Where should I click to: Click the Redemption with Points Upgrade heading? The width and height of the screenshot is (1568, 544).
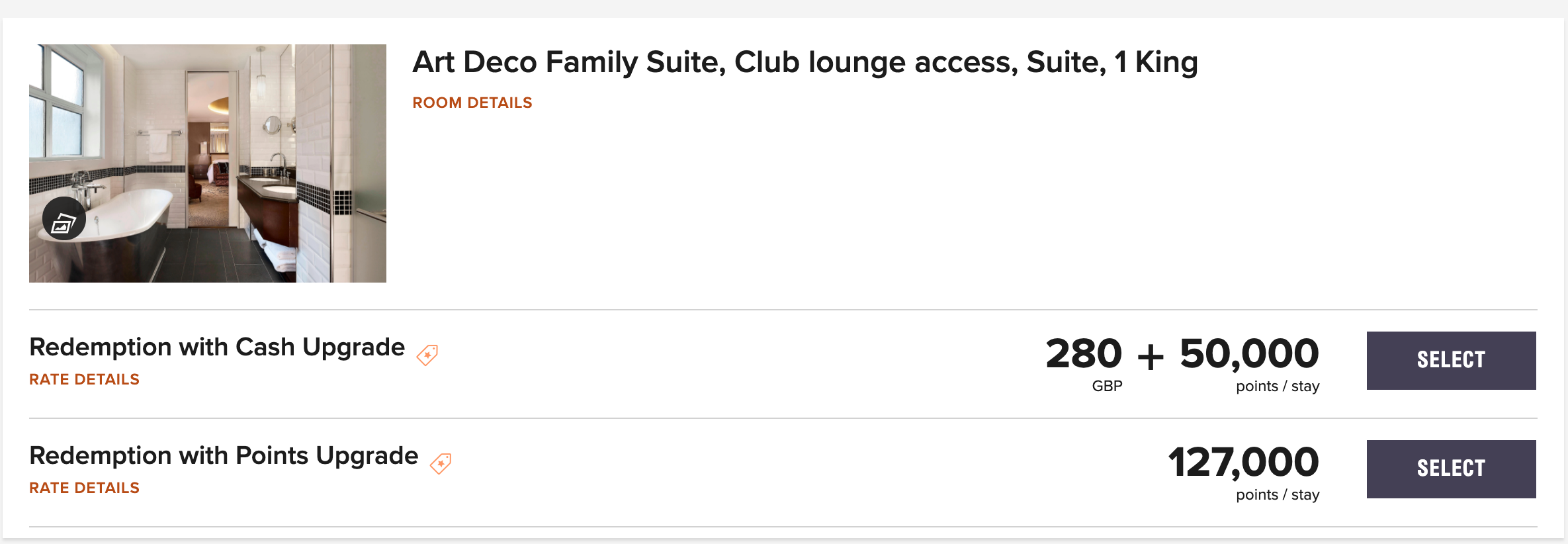point(224,456)
